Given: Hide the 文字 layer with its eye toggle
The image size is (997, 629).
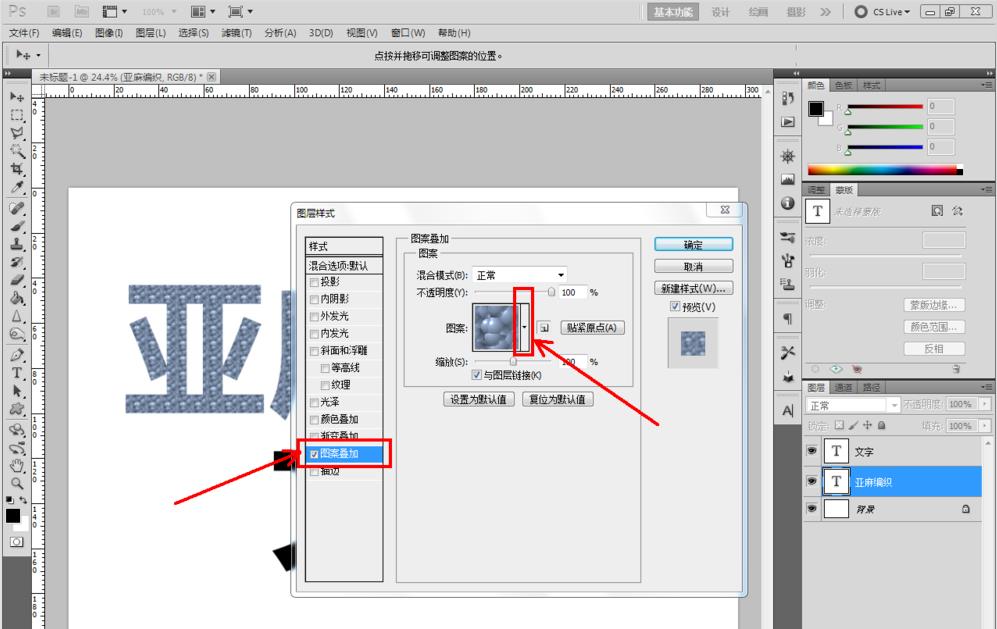Looking at the screenshot, I should click(812, 451).
